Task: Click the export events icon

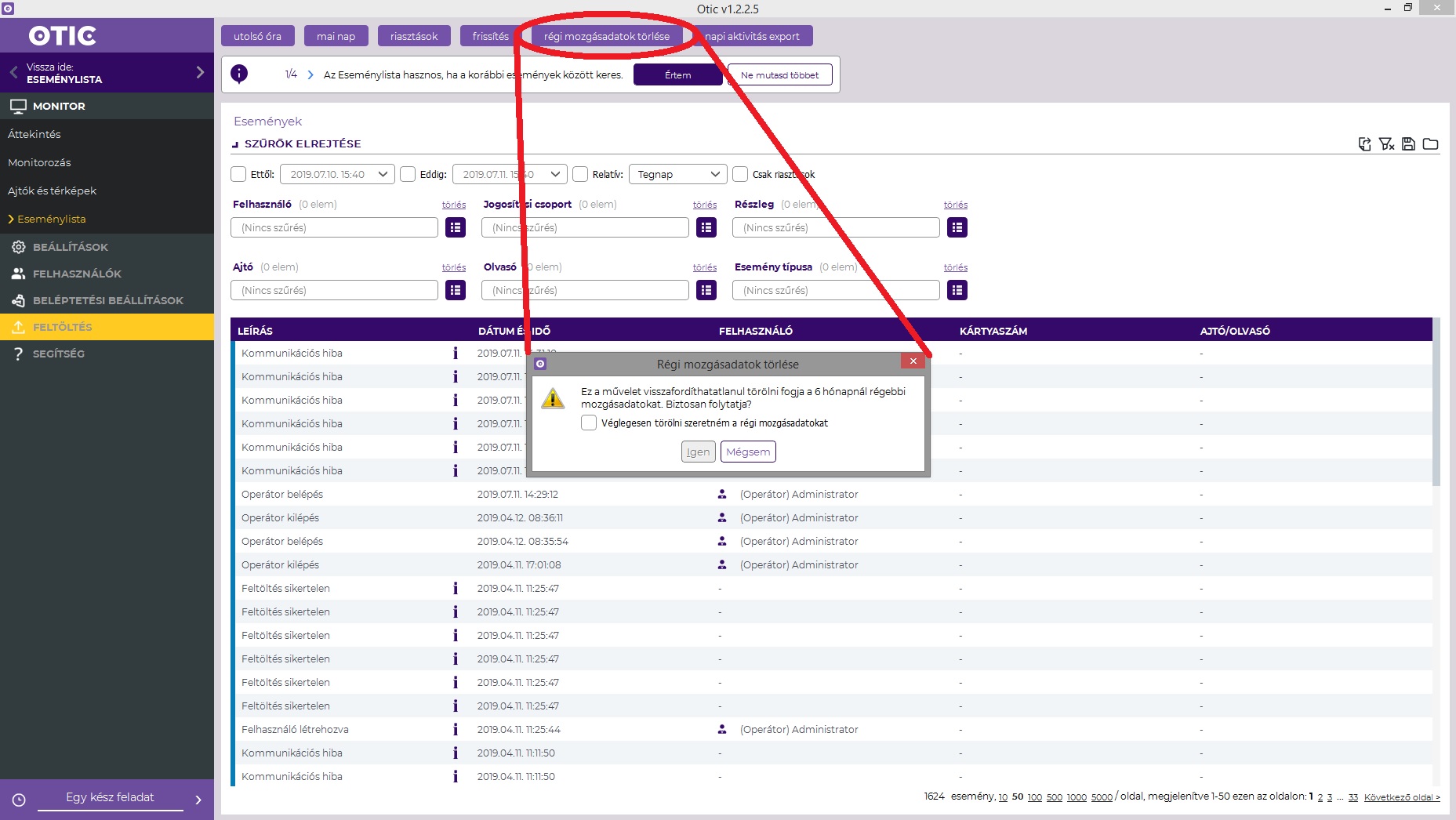Action: pos(1364,143)
